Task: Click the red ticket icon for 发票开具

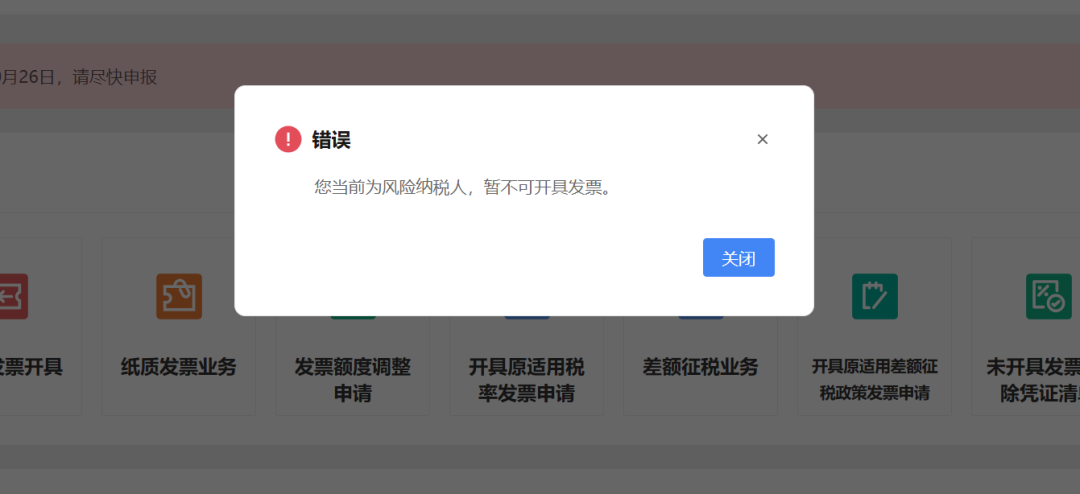Action: (14, 296)
